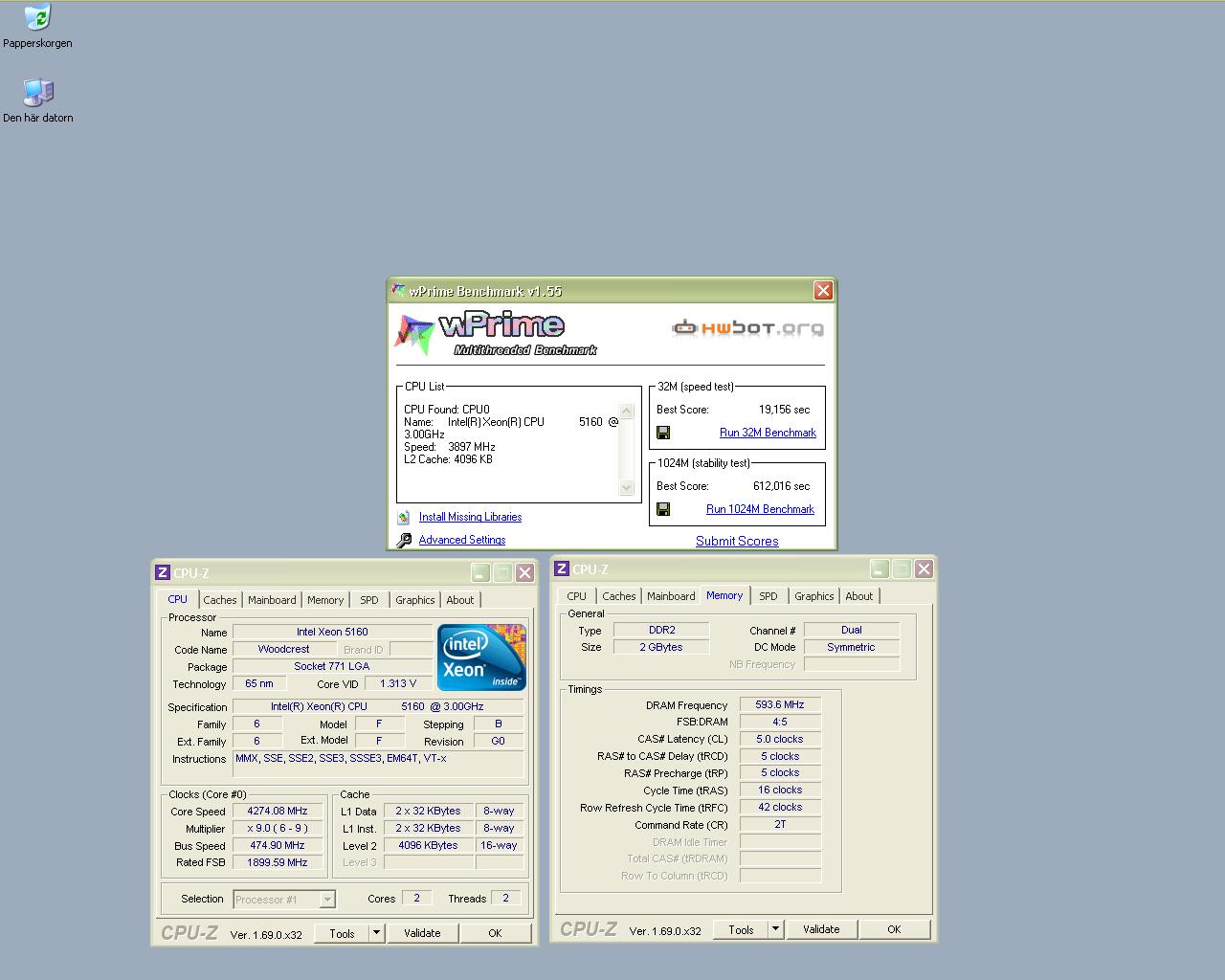Click the CAS# Latency 5.0 clocks value
This screenshot has width=1225, height=980.
[780, 739]
